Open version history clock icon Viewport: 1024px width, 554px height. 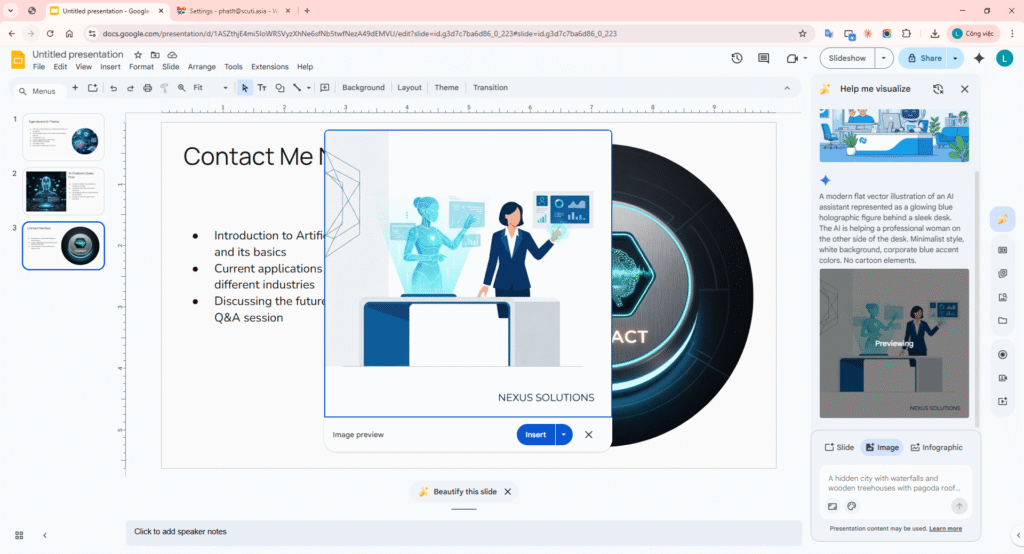737,59
